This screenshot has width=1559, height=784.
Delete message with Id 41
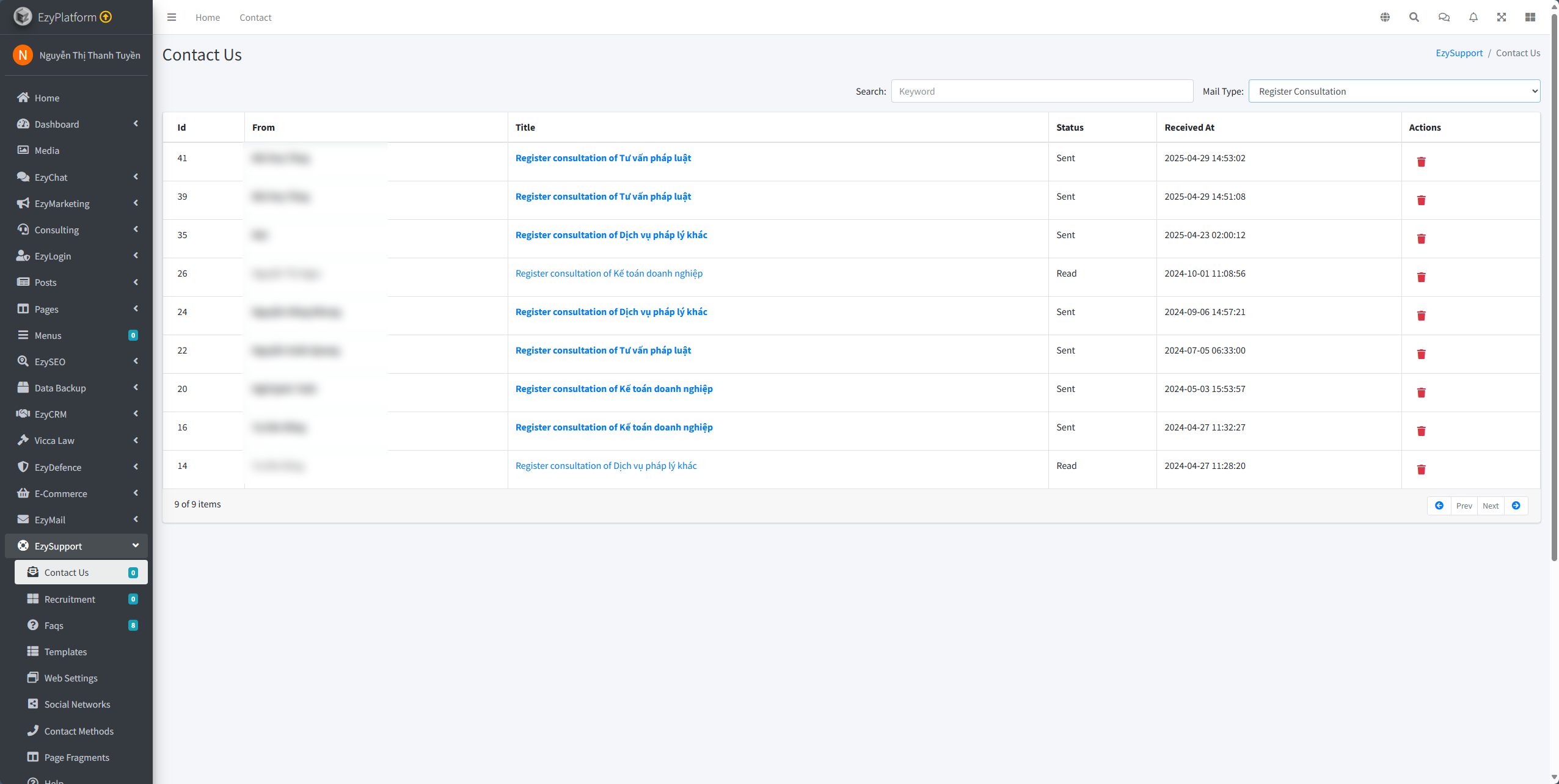pos(1422,162)
